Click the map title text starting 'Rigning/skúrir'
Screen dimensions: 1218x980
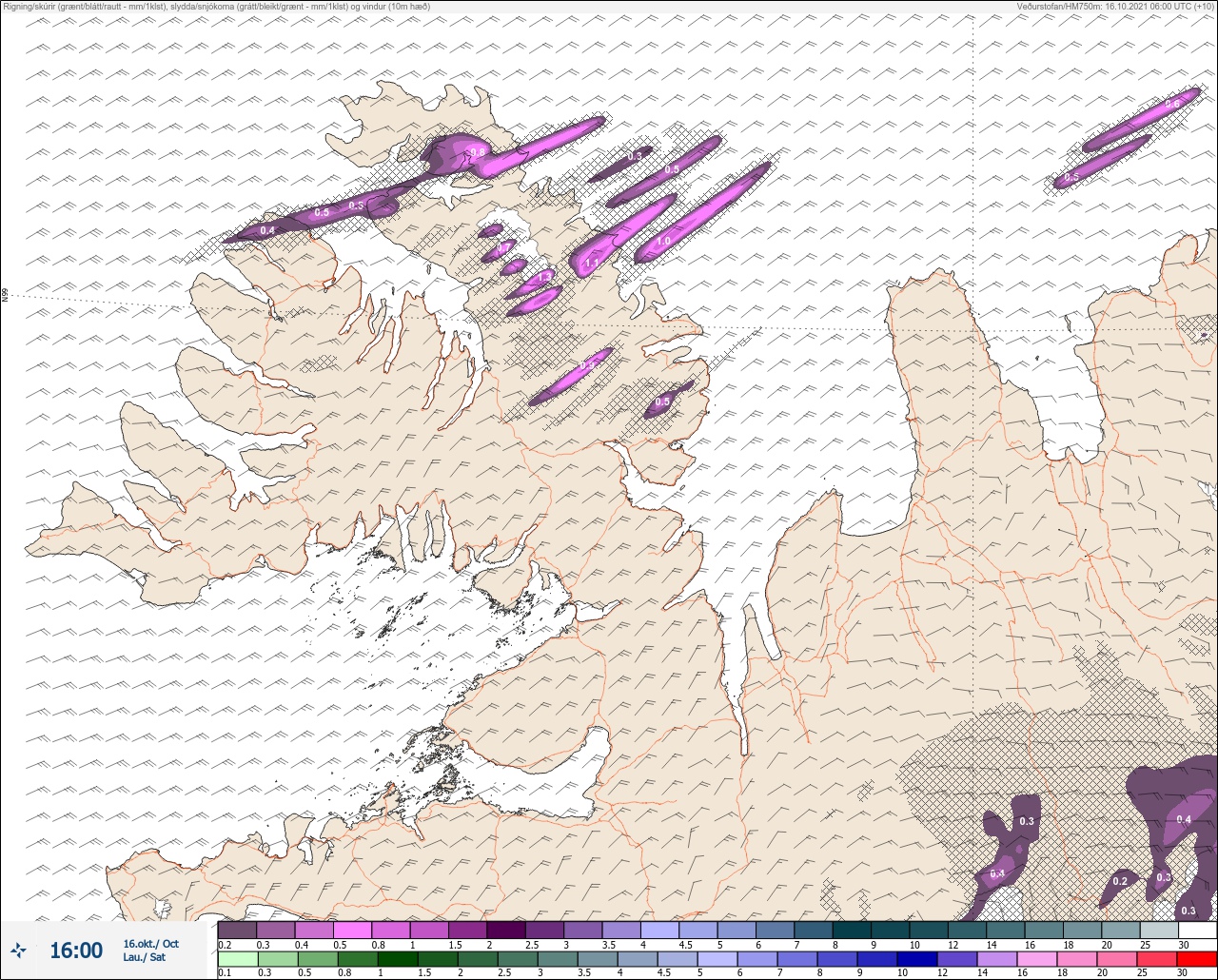click(218, 6)
